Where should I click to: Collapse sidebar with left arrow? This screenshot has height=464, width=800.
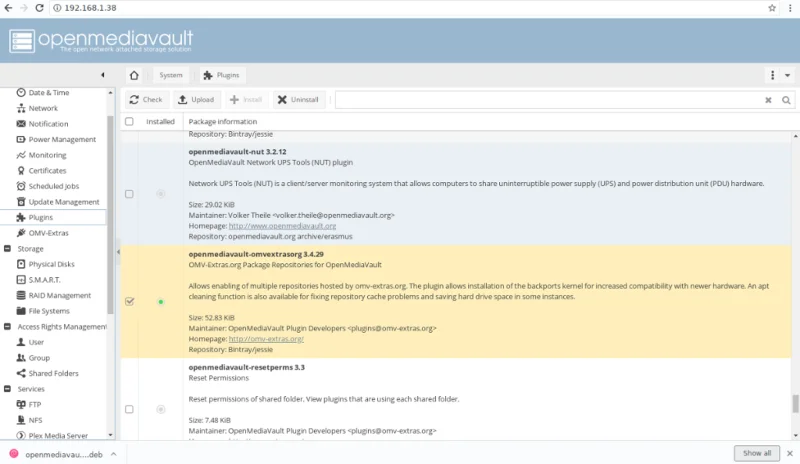point(103,75)
